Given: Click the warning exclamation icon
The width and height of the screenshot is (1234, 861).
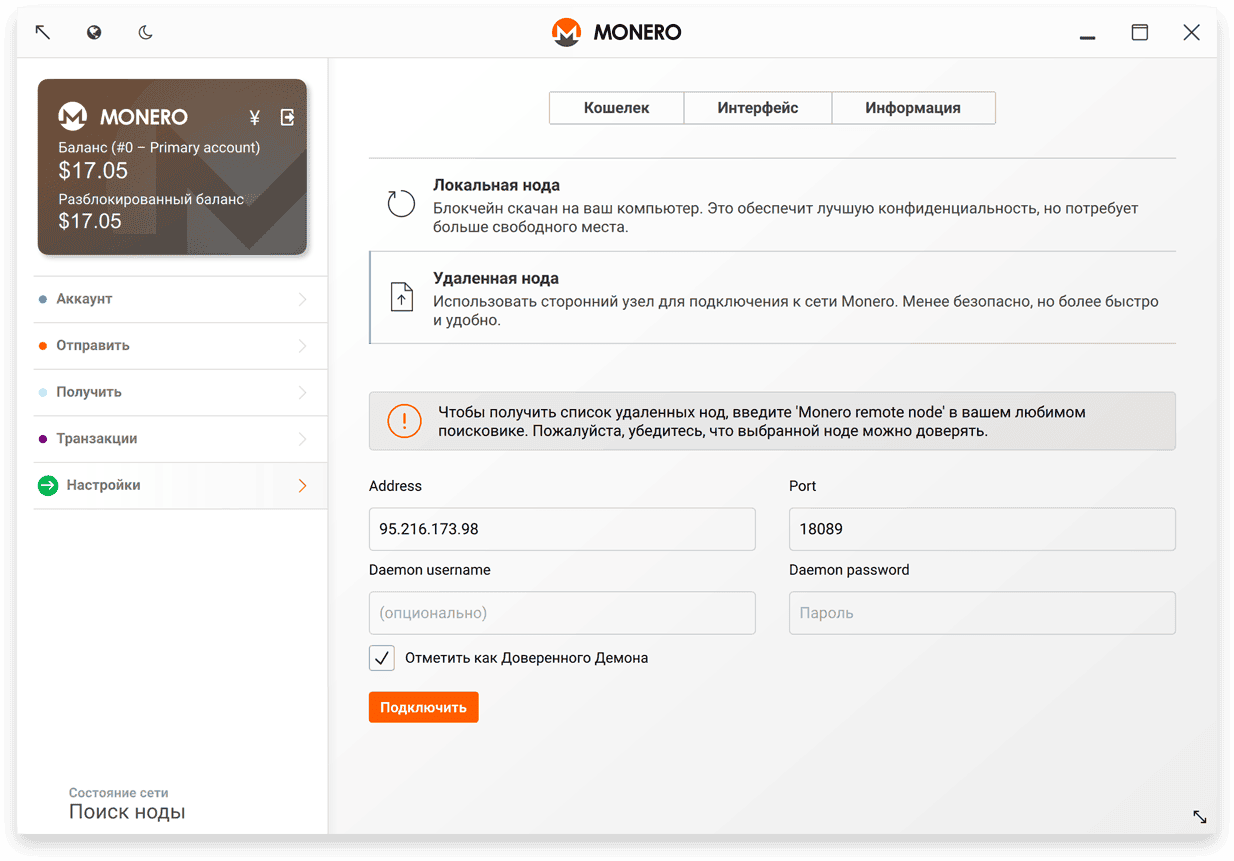Looking at the screenshot, I should tap(404, 421).
